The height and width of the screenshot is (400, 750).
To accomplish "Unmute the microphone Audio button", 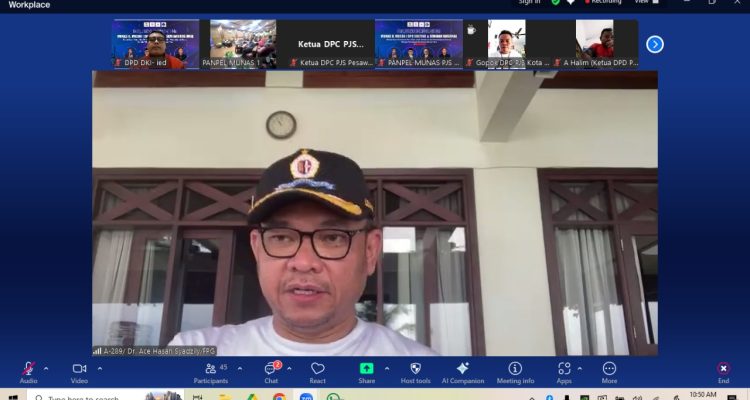I will point(29,370).
